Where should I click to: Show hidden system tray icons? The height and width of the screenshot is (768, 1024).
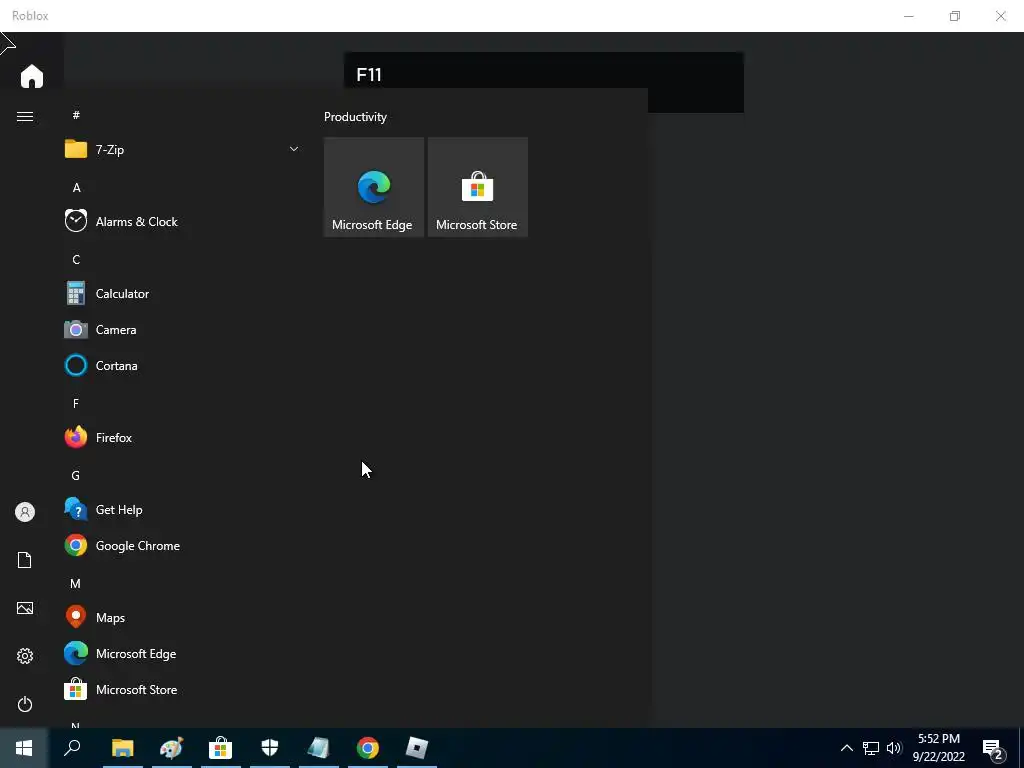846,748
